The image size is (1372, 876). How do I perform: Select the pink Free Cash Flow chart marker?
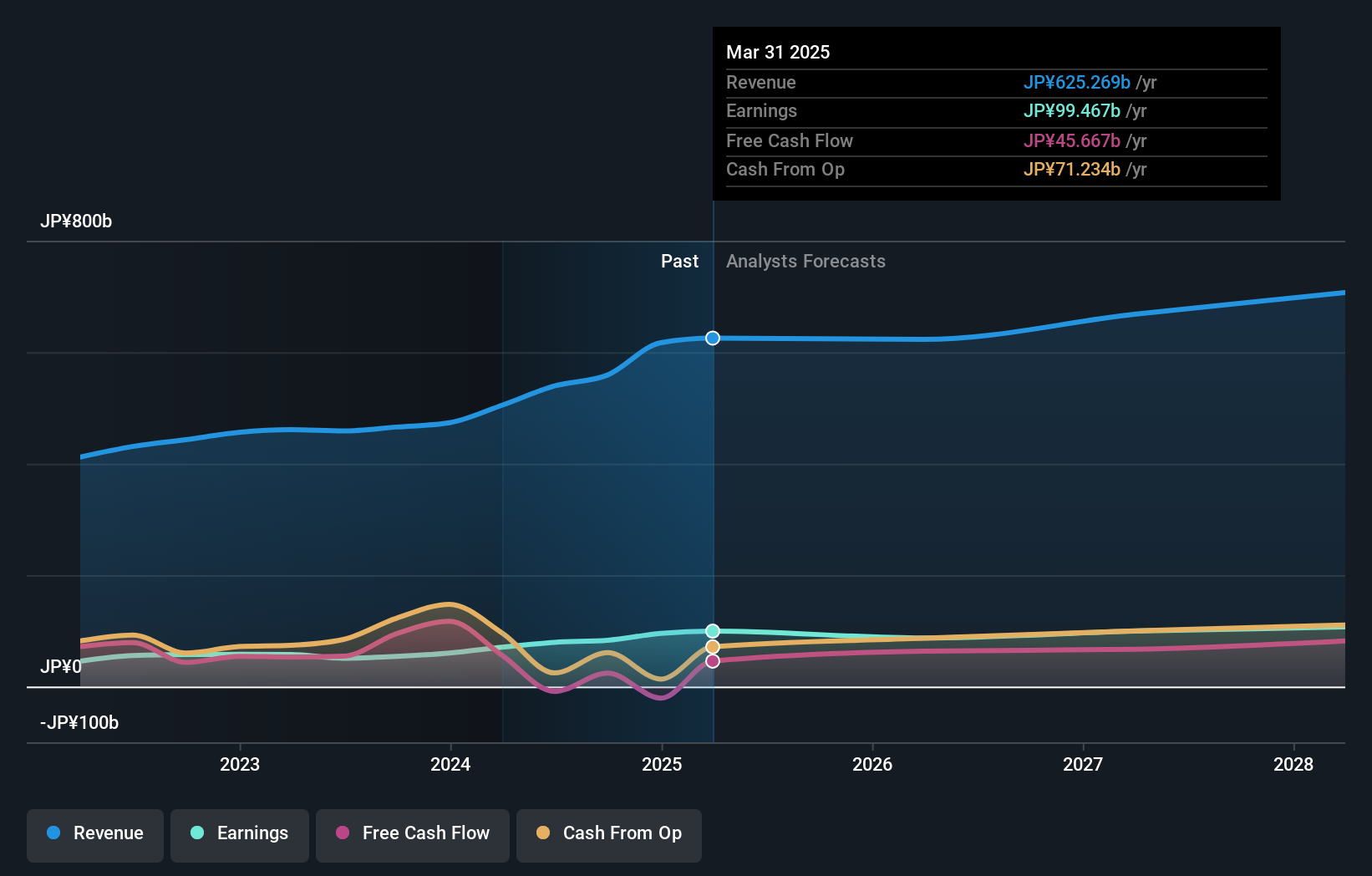click(712, 662)
